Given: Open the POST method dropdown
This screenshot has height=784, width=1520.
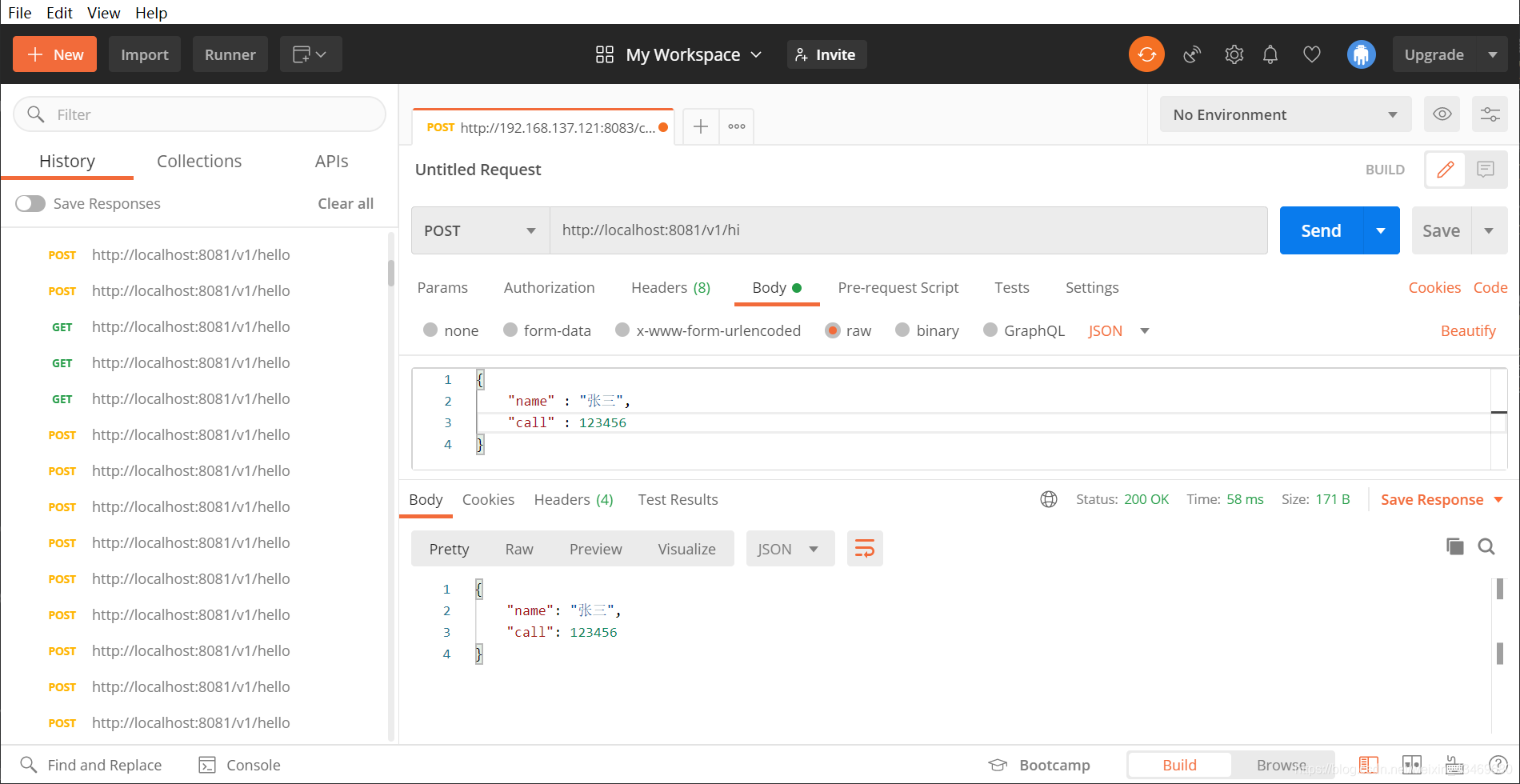Looking at the screenshot, I should (480, 230).
